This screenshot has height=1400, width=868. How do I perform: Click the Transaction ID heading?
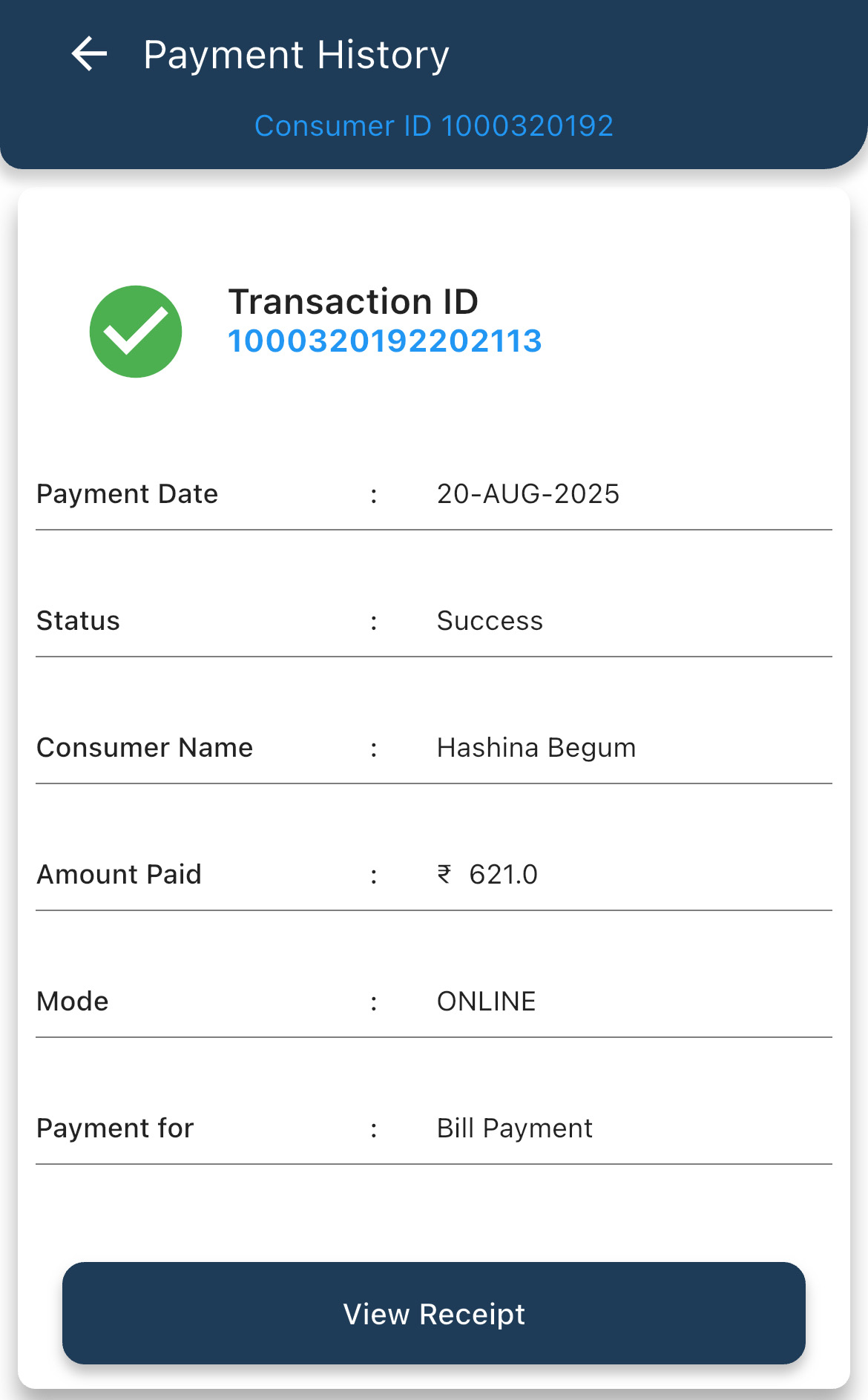pyautogui.click(x=353, y=301)
